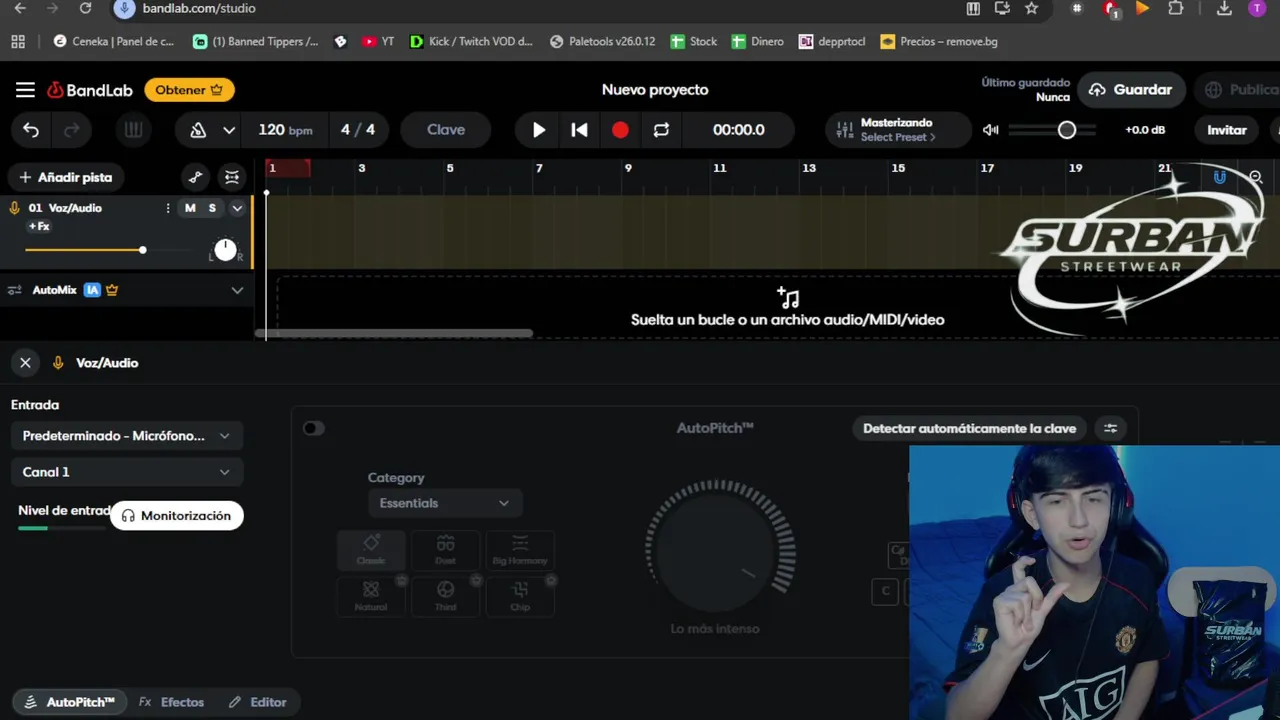The height and width of the screenshot is (720, 1280).
Task: Reload the browser page
Action: 85,8
